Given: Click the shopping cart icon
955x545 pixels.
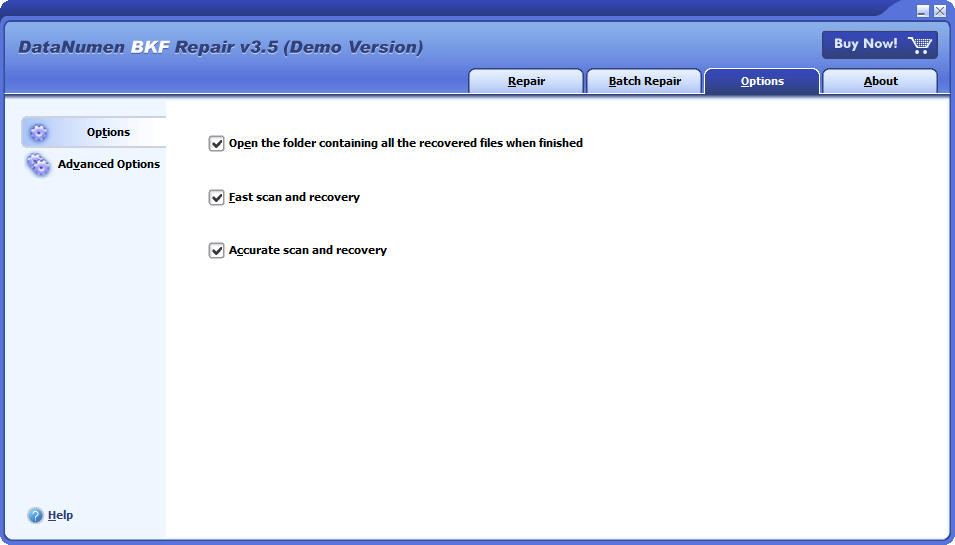Looking at the screenshot, I should pyautogui.click(x=920, y=44).
